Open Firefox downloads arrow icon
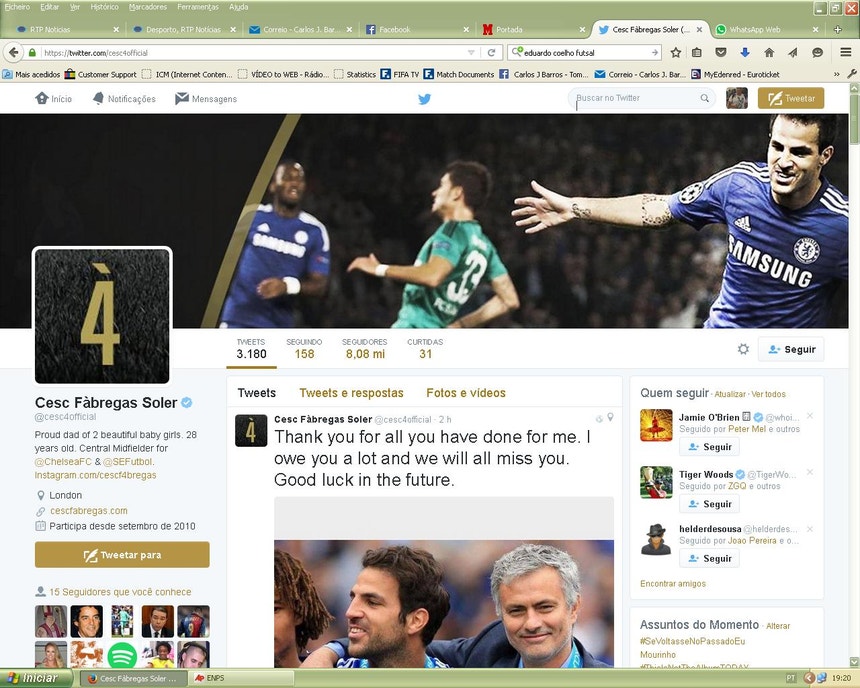 [x=745, y=52]
